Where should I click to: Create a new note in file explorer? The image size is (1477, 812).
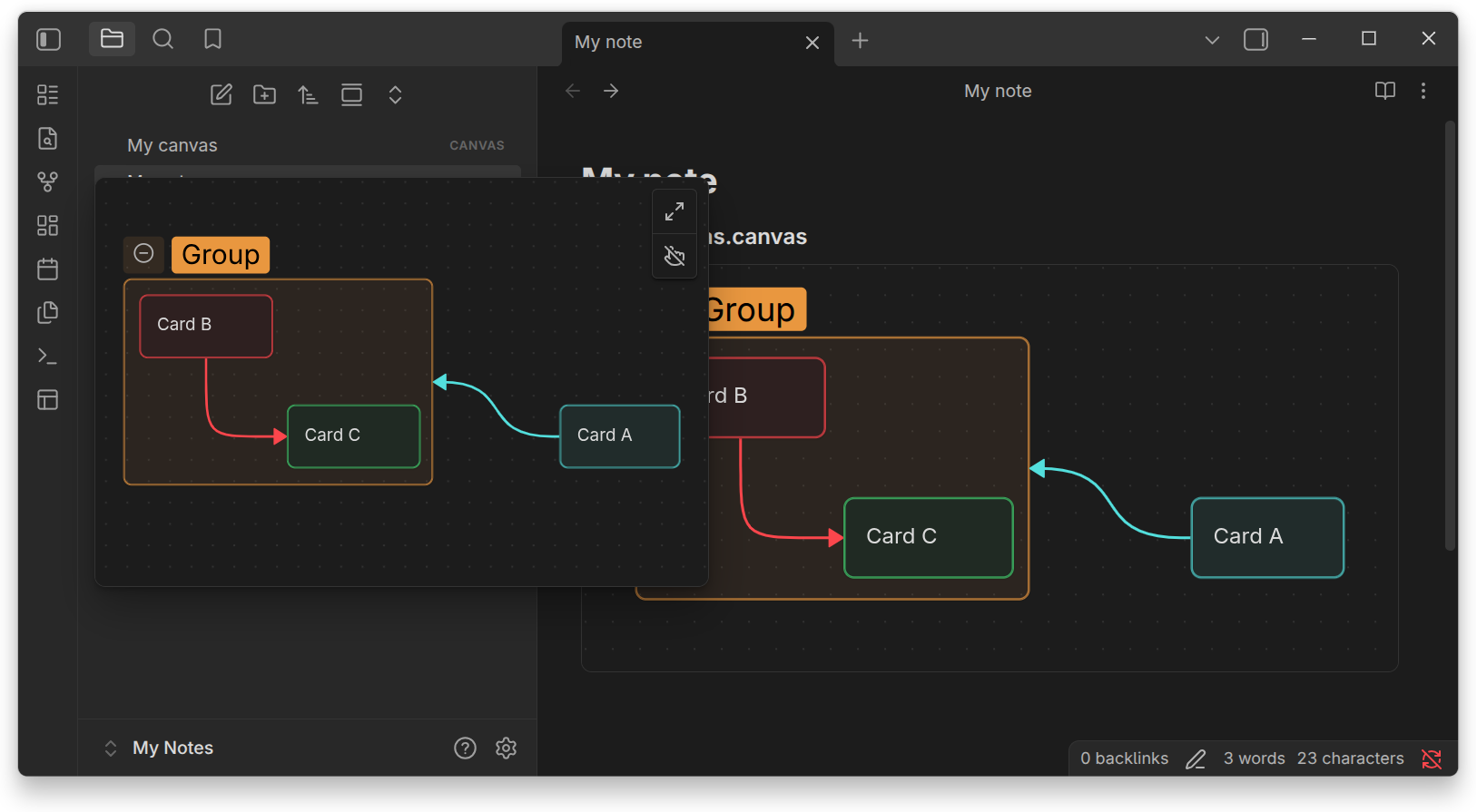pyautogui.click(x=222, y=94)
